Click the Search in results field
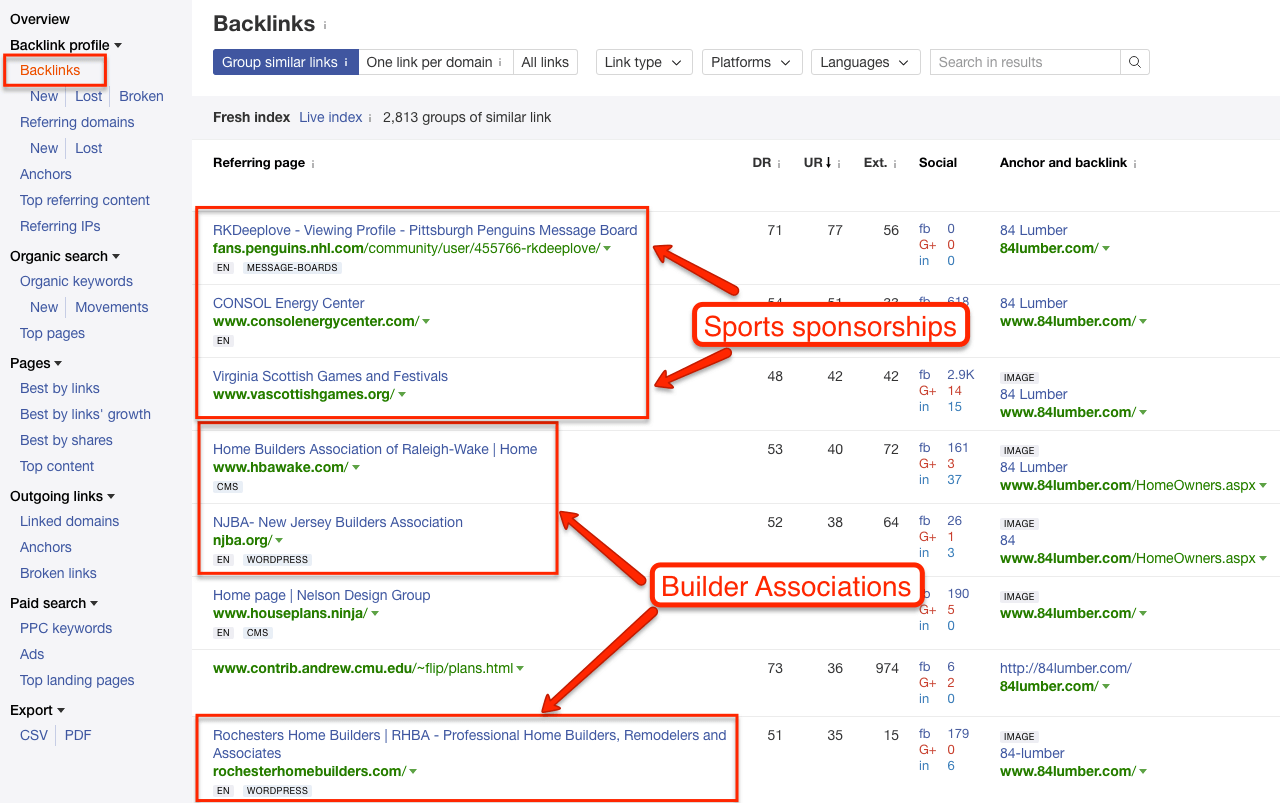1280x803 pixels. pyautogui.click(x=1024, y=62)
